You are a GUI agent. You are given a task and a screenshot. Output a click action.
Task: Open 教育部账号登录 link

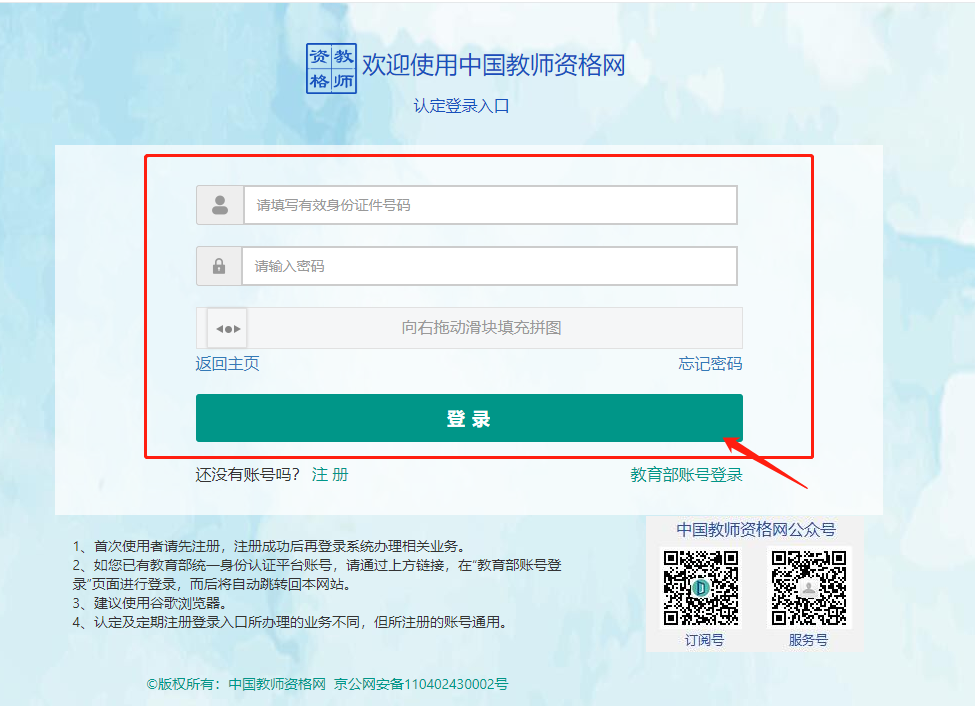tap(686, 475)
